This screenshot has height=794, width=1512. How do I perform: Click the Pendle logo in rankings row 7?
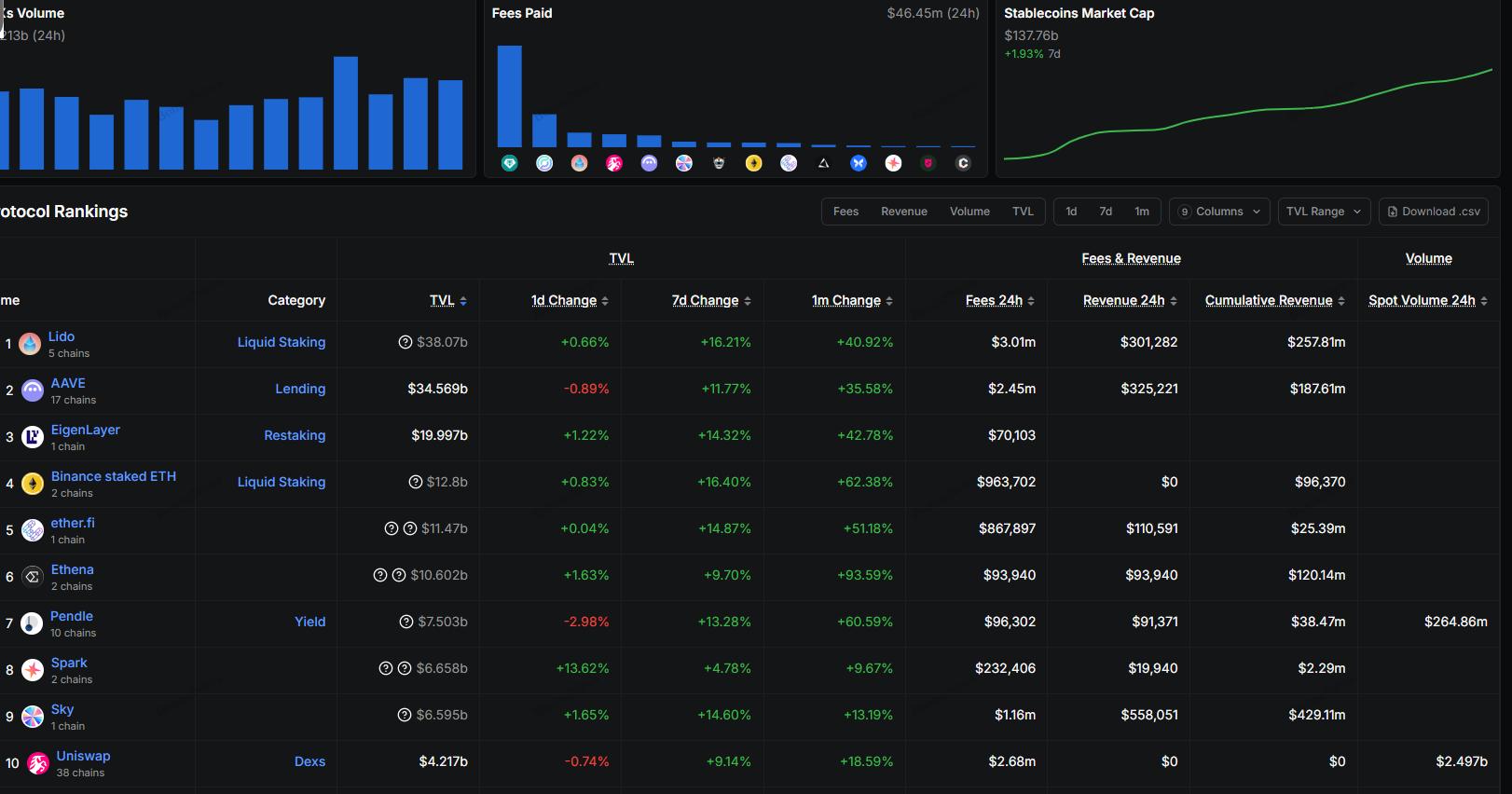pyautogui.click(x=32, y=623)
